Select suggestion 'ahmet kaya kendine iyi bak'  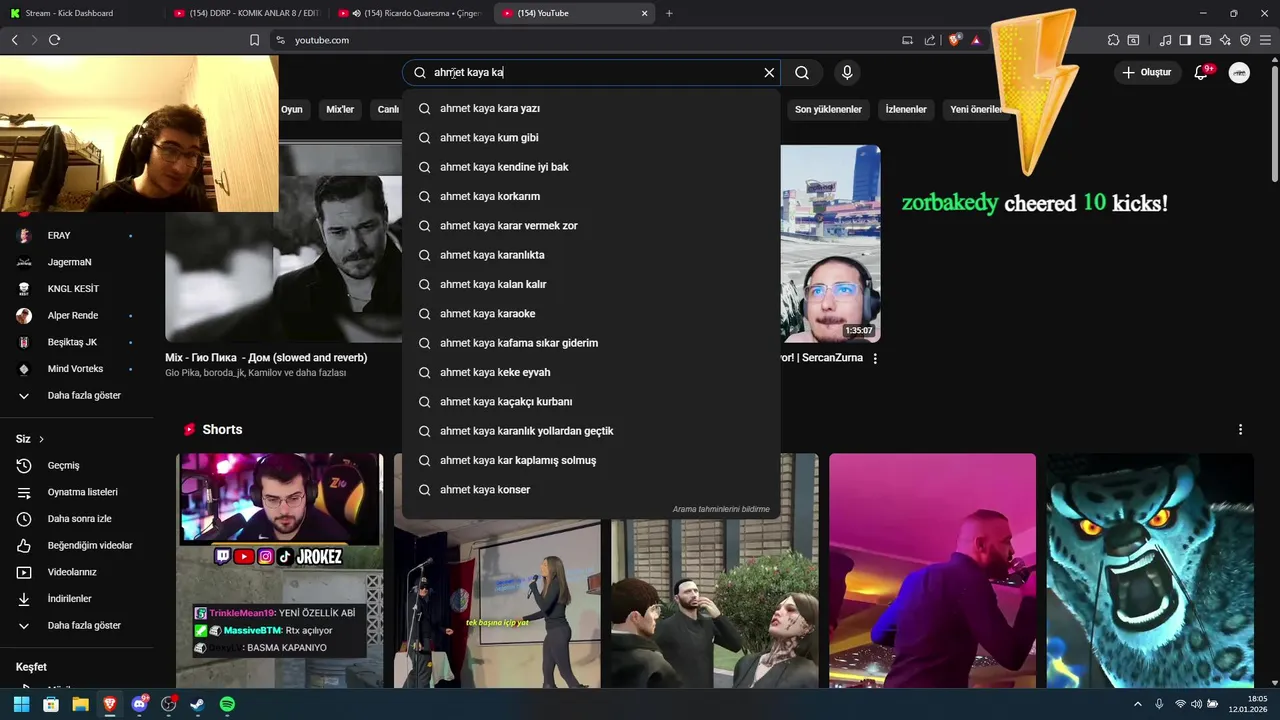tap(591, 167)
